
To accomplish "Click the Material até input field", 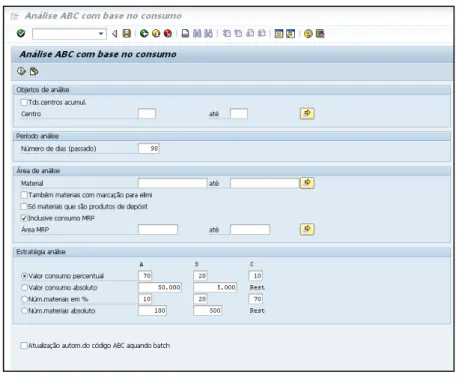I will tap(265, 183).
